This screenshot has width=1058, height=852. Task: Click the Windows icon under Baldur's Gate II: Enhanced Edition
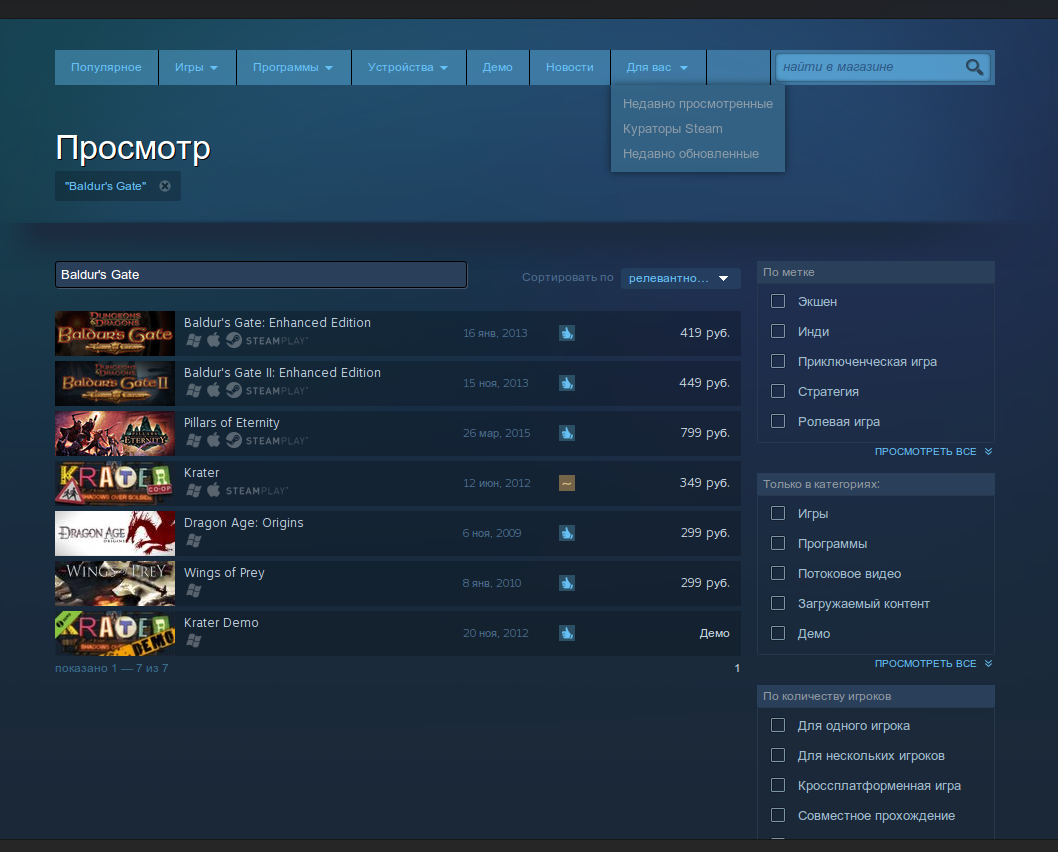coord(194,390)
